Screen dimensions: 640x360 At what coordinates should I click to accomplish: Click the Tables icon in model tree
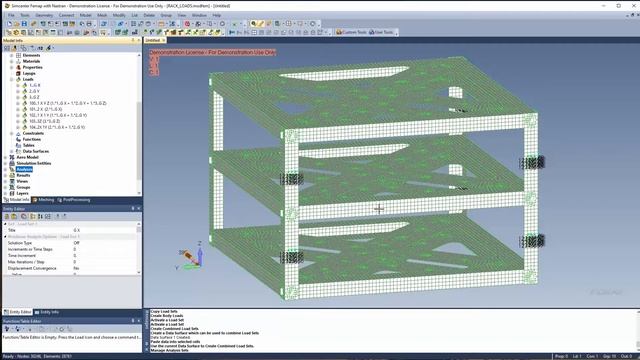click(x=18, y=145)
